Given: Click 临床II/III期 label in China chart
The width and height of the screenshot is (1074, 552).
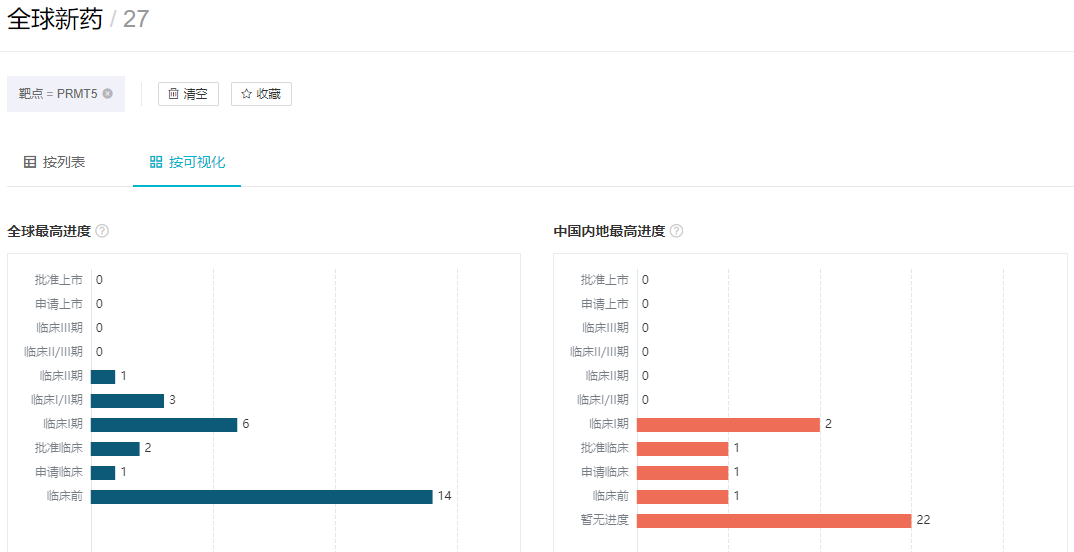Looking at the screenshot, I should pos(599,351).
